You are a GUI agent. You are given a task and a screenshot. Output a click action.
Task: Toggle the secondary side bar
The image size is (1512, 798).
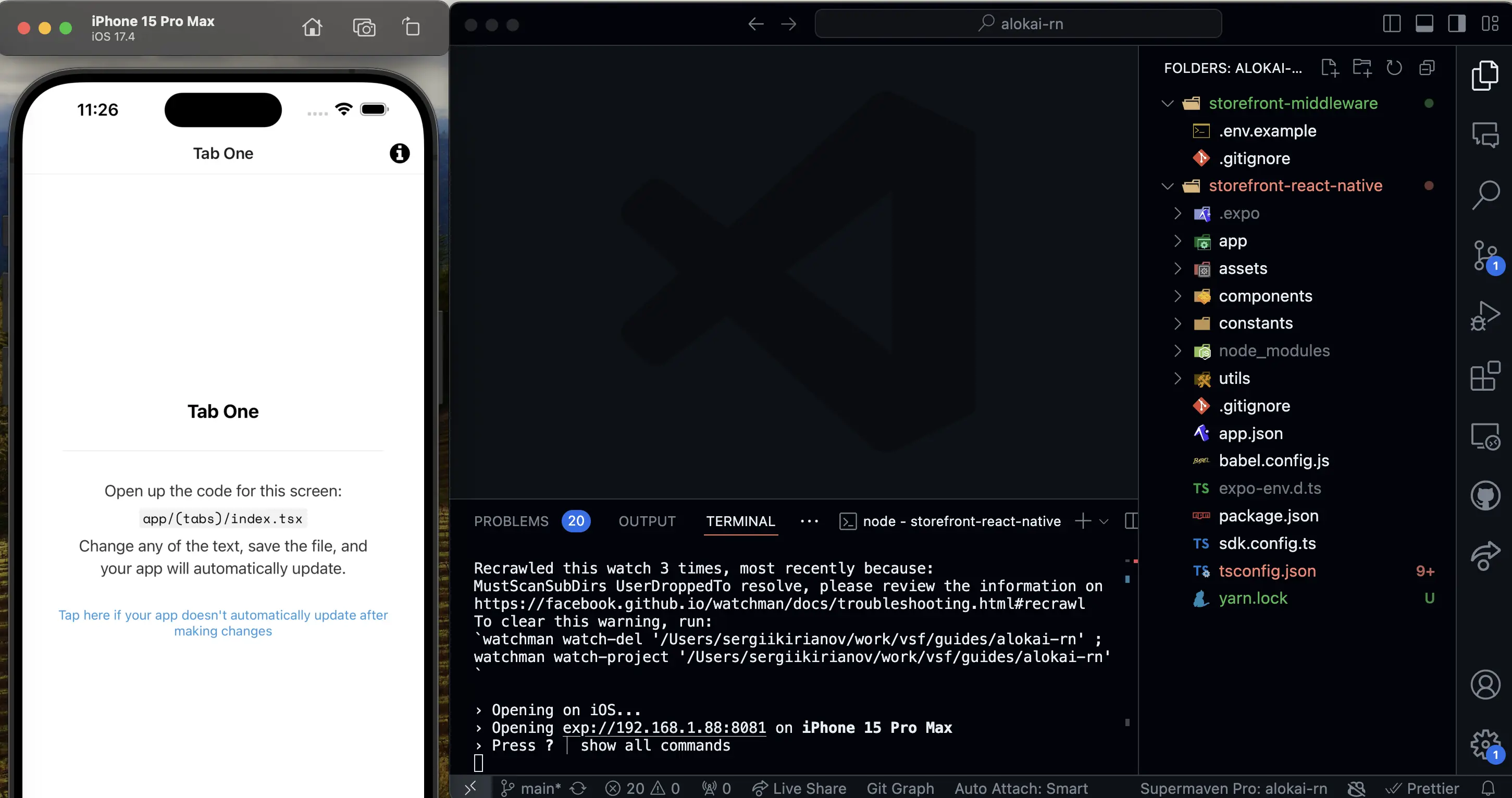tap(1456, 23)
